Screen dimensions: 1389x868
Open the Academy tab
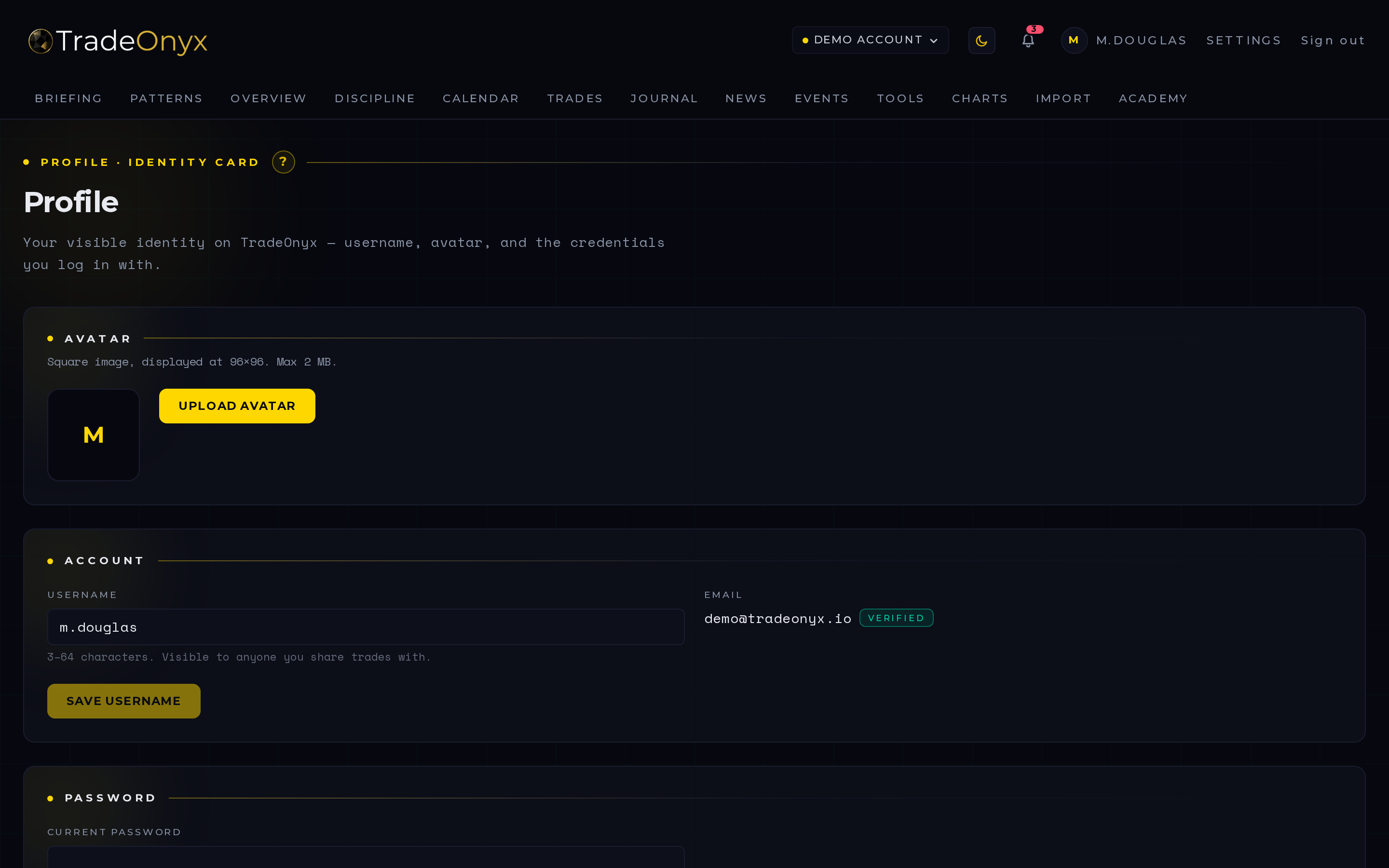[1153, 98]
